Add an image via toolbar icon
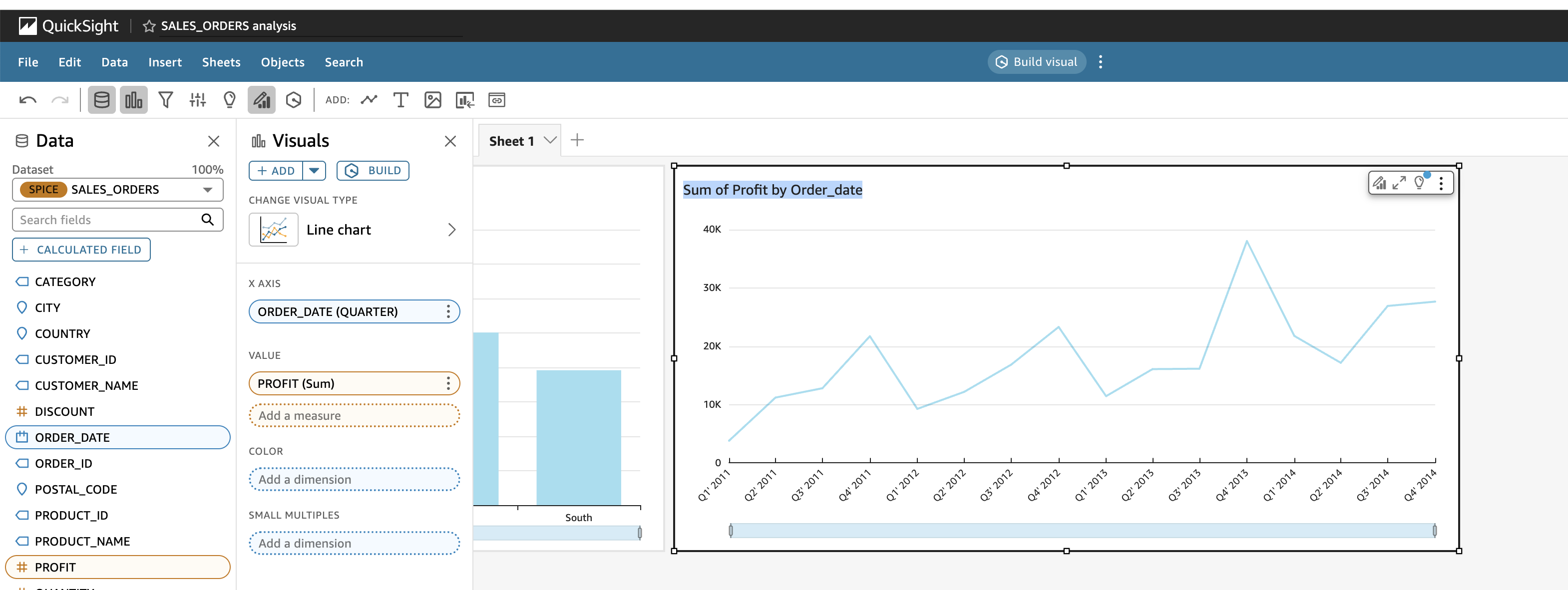Image resolution: width=1568 pixels, height=590 pixels. [x=432, y=100]
